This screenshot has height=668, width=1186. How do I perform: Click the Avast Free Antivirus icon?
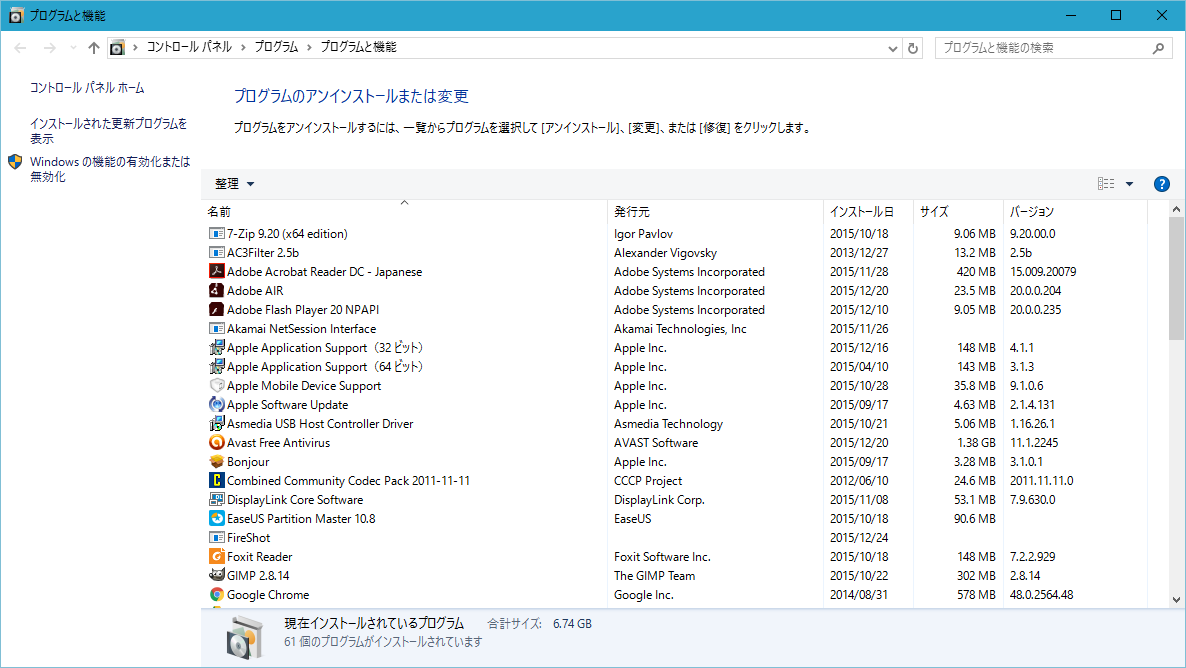(x=217, y=443)
